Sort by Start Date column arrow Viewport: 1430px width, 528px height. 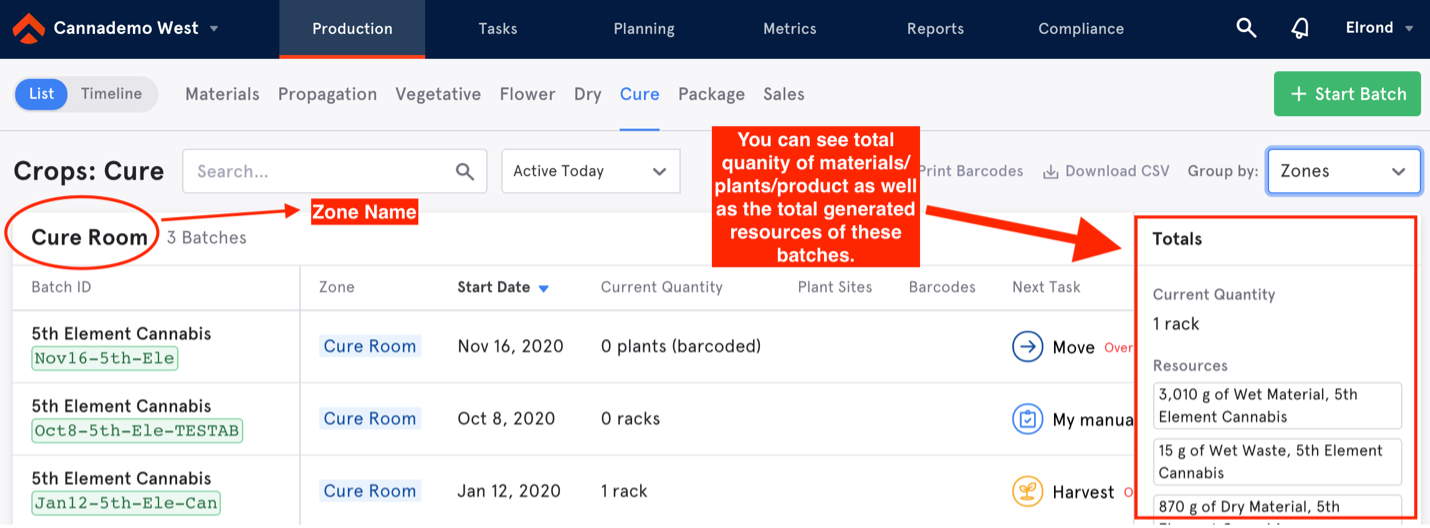click(544, 288)
